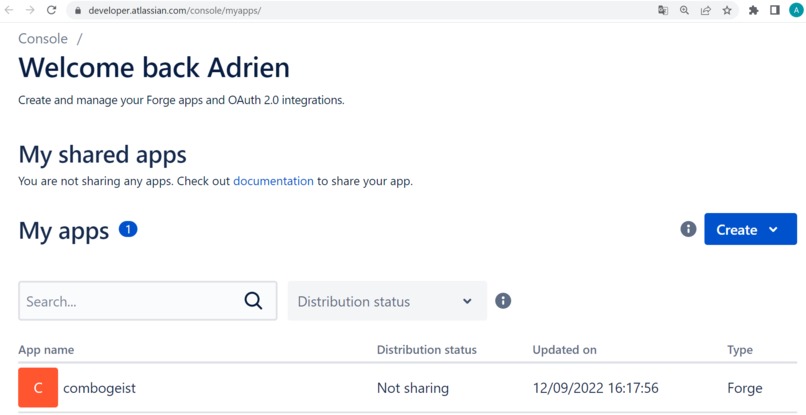This screenshot has width=806, height=415.
Task: Click info icon next to Distribution status filter
Action: [x=503, y=301]
